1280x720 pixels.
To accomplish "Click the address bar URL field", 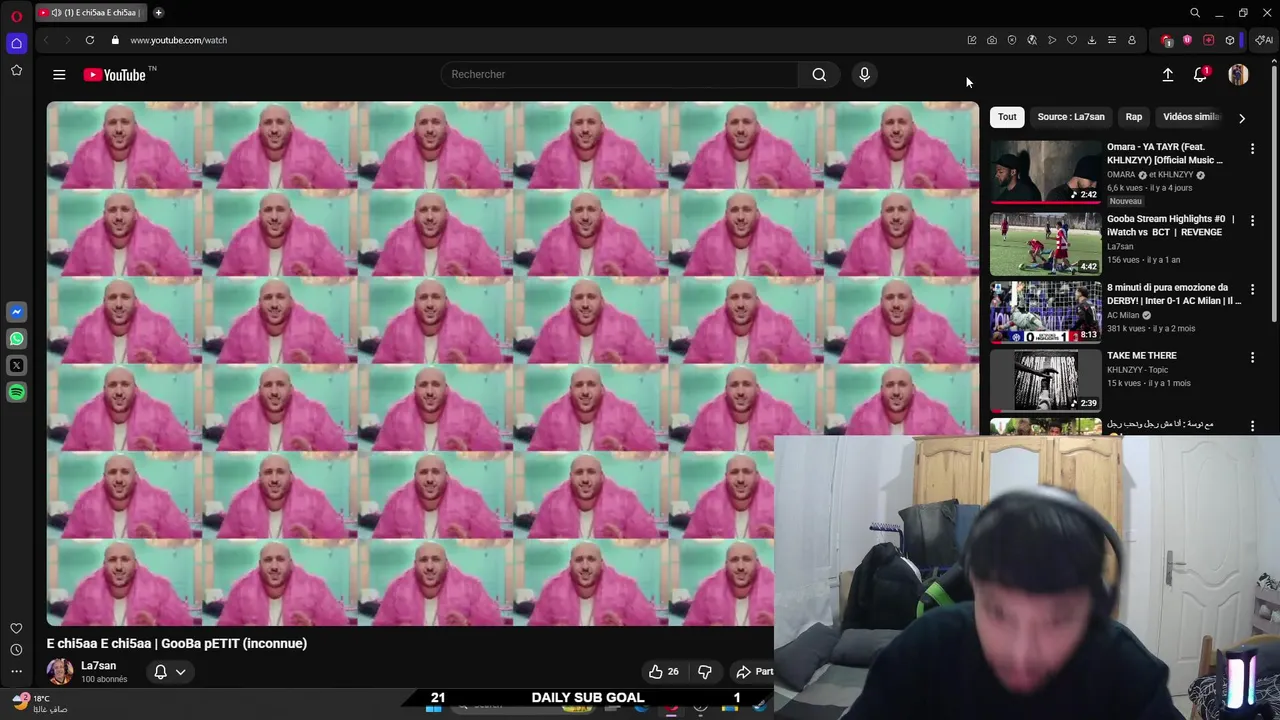I will click(x=540, y=40).
